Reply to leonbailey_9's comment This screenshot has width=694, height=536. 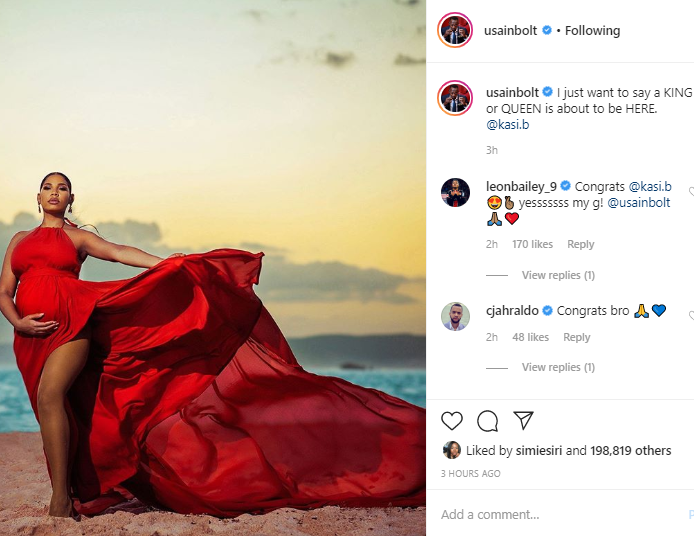click(x=581, y=244)
